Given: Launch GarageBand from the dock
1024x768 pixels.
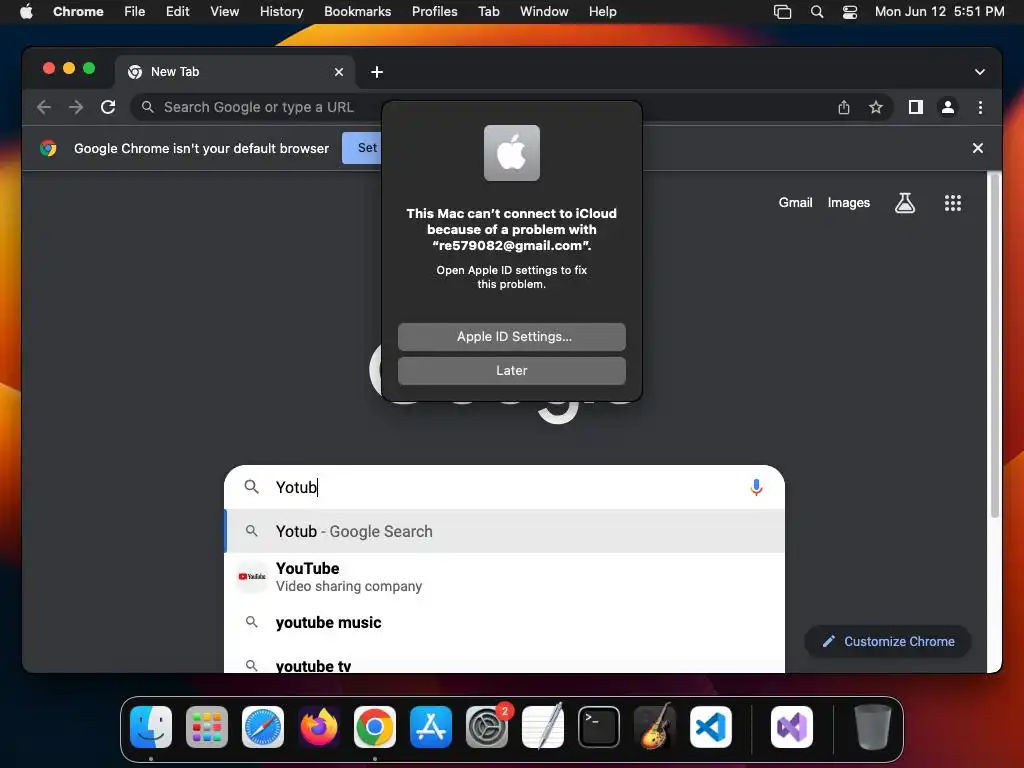Looking at the screenshot, I should [655, 727].
